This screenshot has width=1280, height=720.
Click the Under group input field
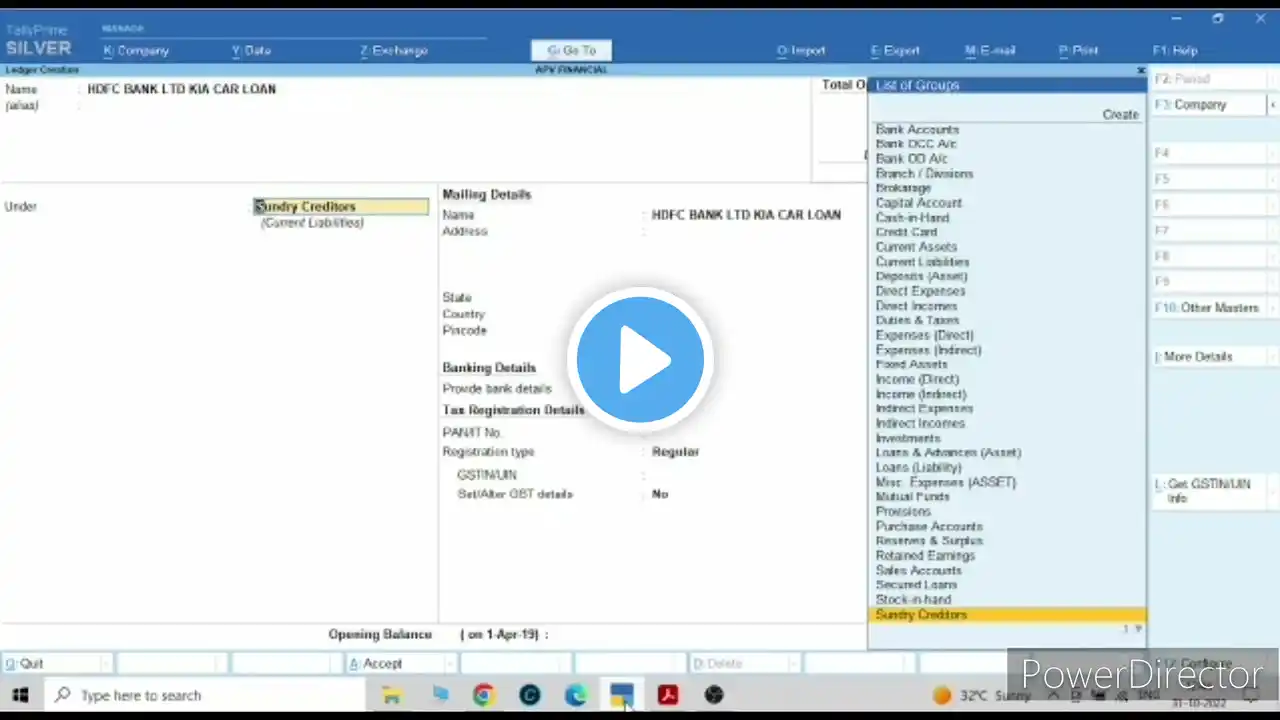click(341, 206)
